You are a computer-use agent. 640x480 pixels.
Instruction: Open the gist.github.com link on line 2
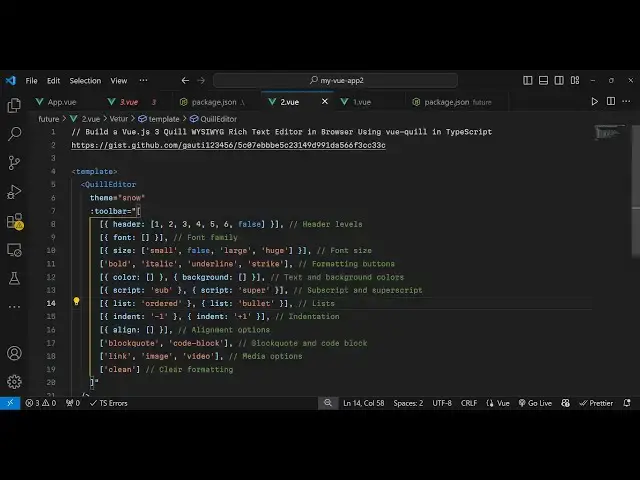228,145
